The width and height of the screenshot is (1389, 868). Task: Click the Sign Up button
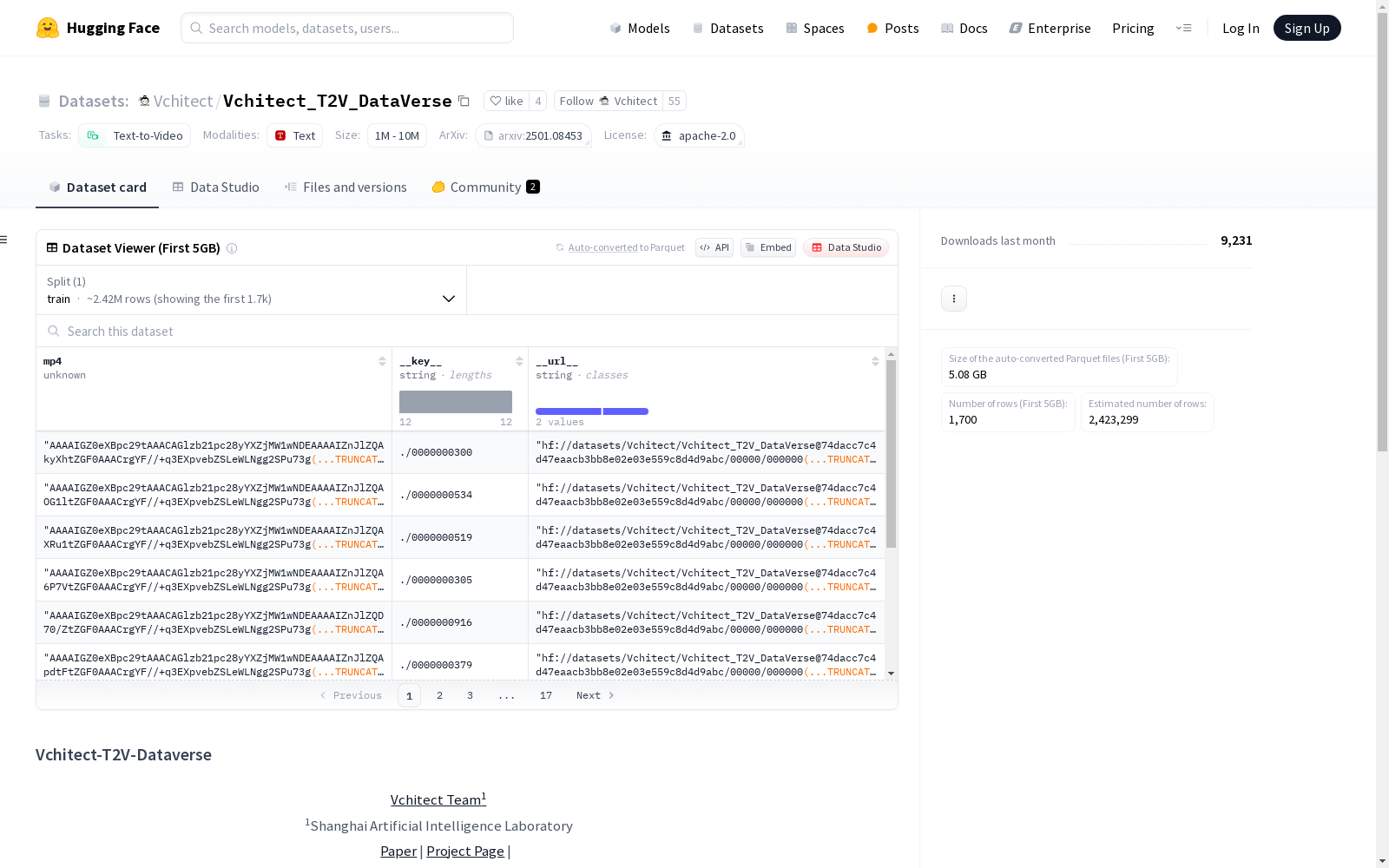pos(1307,28)
